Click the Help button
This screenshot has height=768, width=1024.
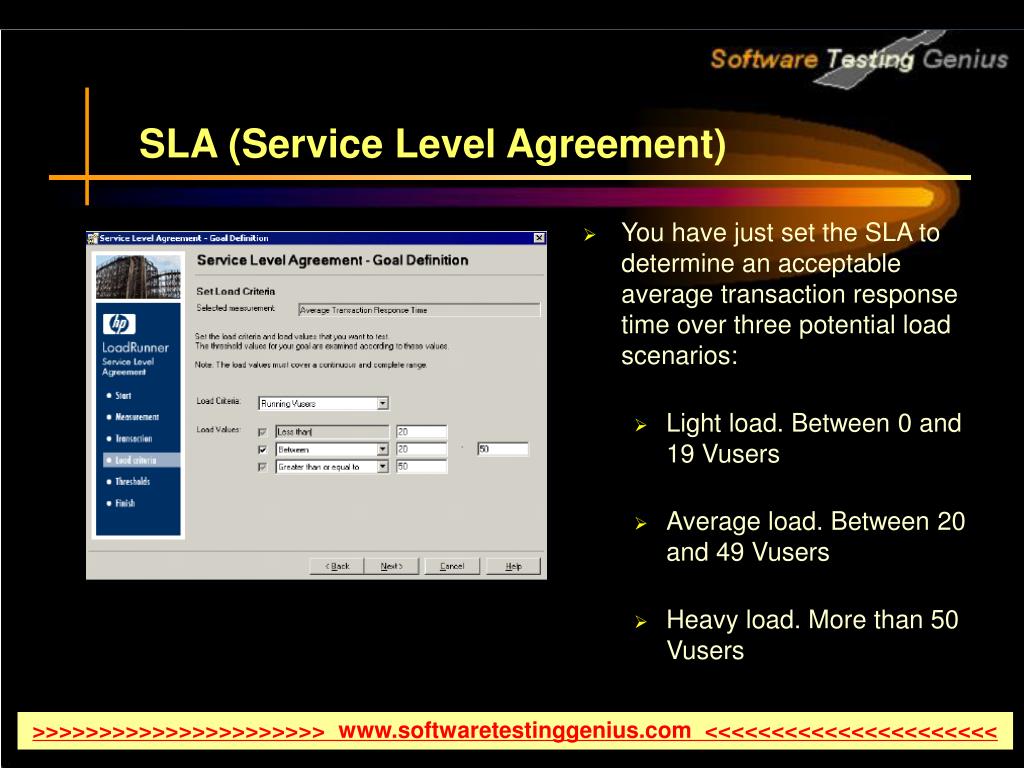pyautogui.click(x=513, y=566)
